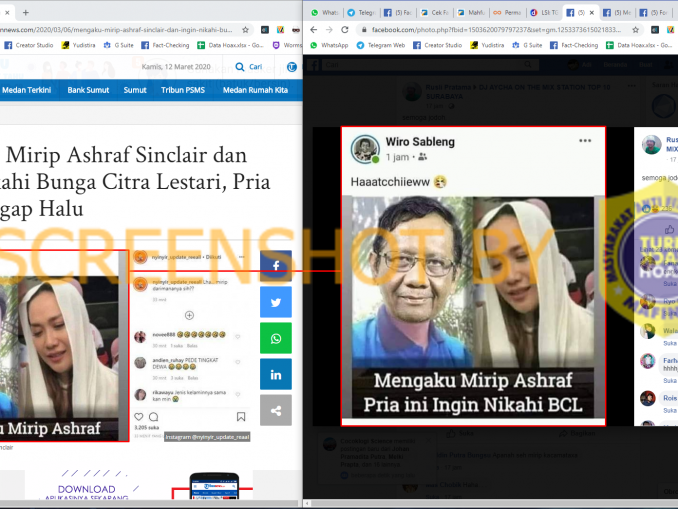The height and width of the screenshot is (509, 678).
Task: Share article via green WhatsApp button
Action: (x=276, y=338)
